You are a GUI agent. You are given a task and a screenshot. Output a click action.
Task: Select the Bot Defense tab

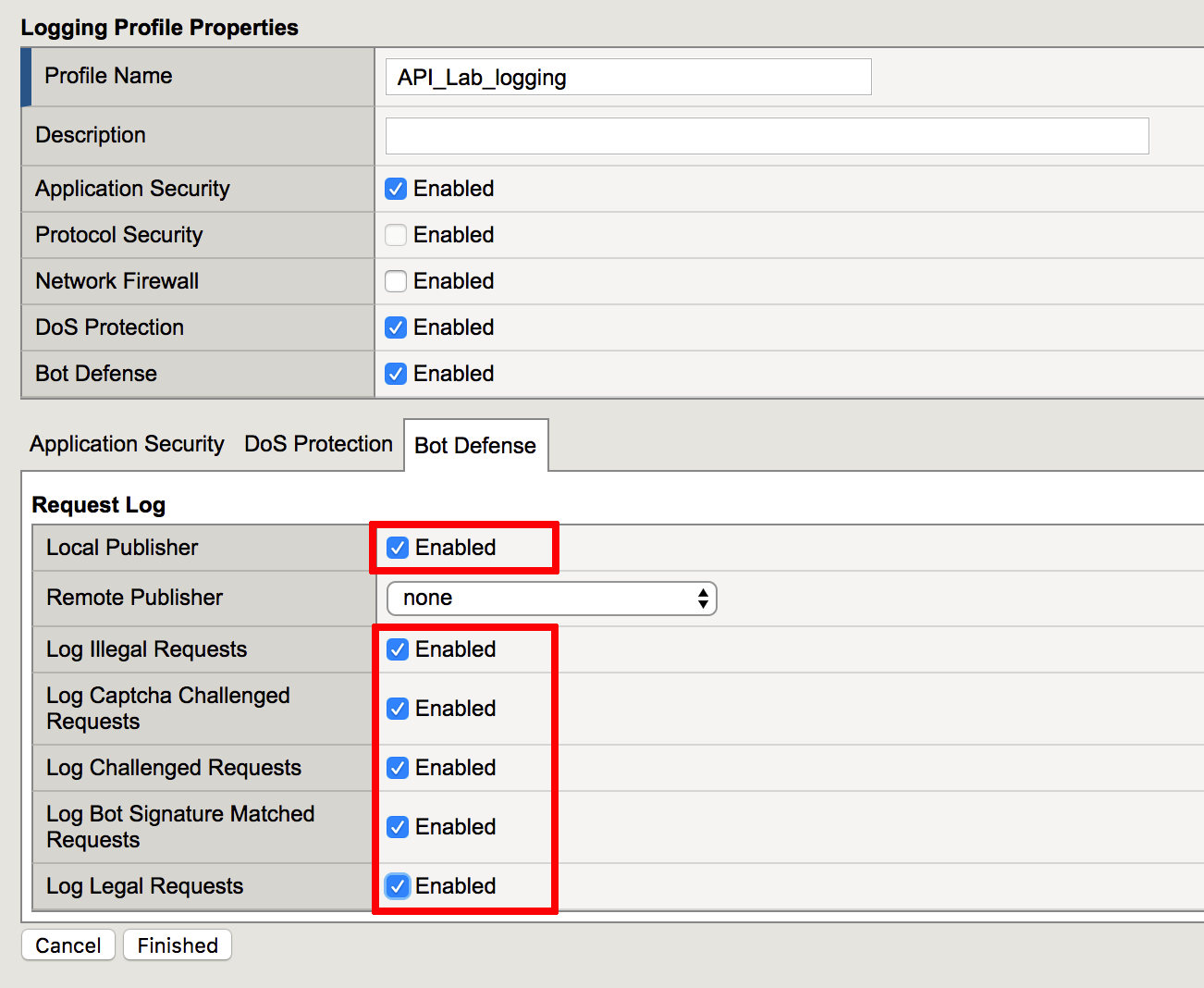pos(475,446)
